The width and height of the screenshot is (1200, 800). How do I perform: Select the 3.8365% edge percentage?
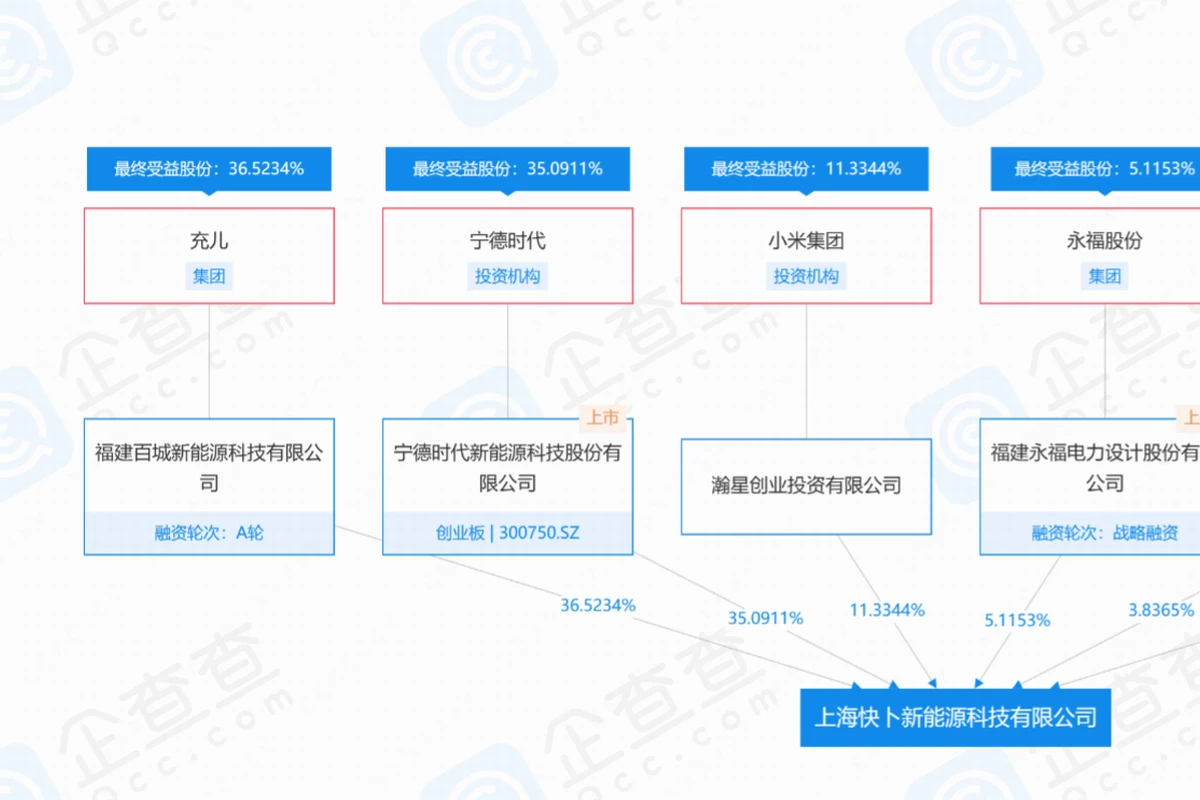tap(1160, 609)
